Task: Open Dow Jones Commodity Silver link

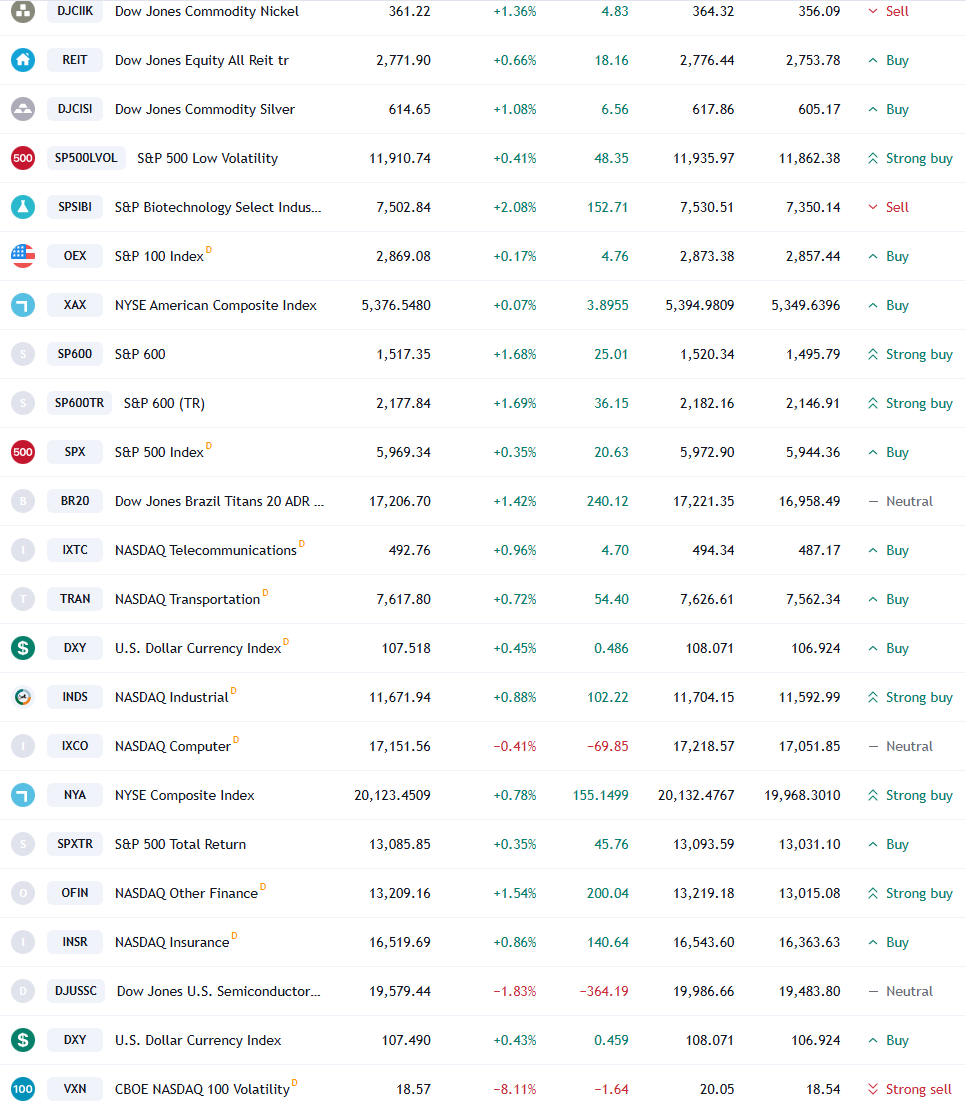Action: coord(205,110)
